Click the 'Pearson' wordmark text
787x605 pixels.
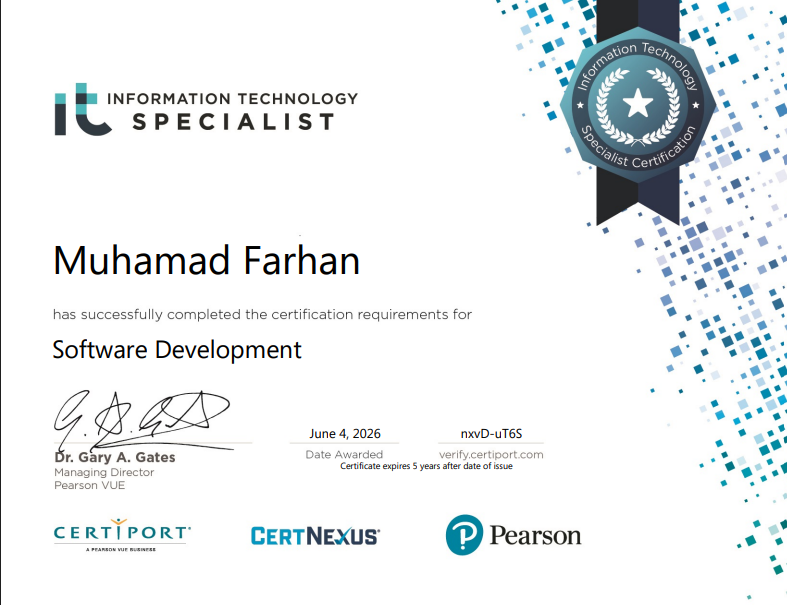click(535, 535)
